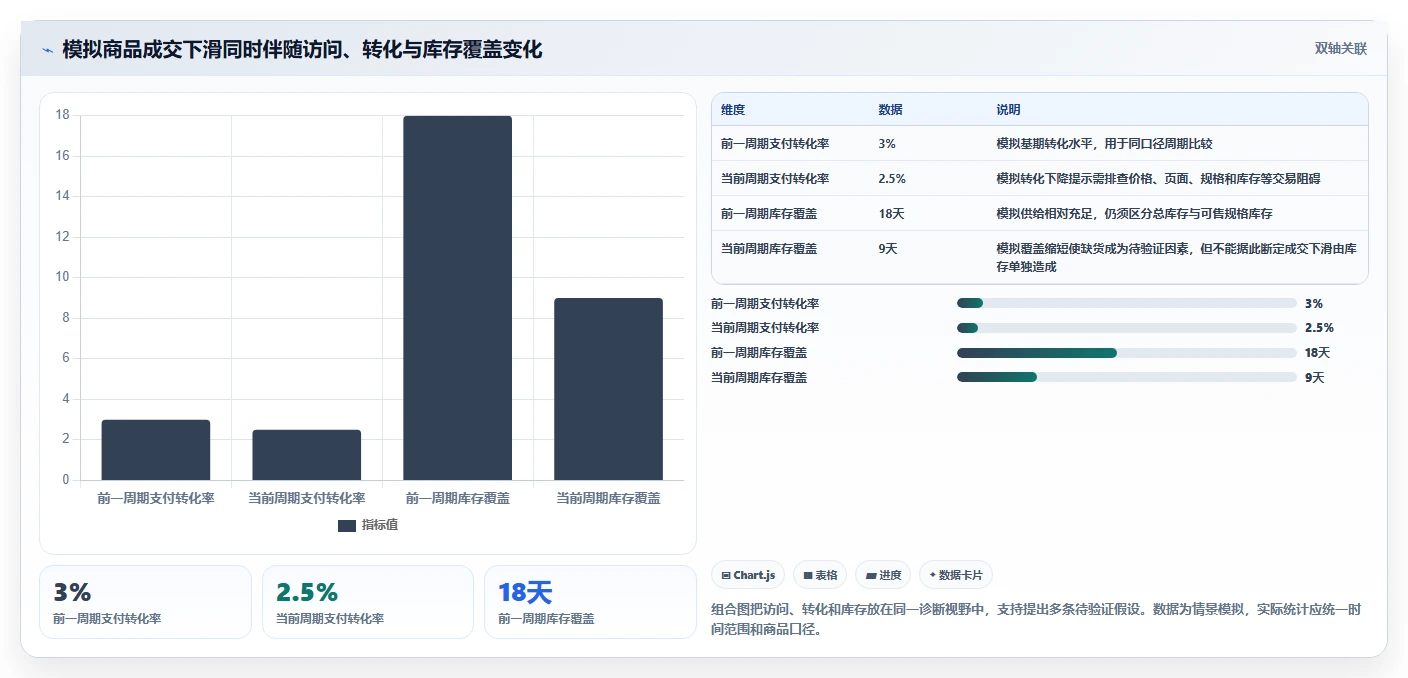
Task: Click the 模拟基期转化水平 description cell
Action: (x=1104, y=144)
